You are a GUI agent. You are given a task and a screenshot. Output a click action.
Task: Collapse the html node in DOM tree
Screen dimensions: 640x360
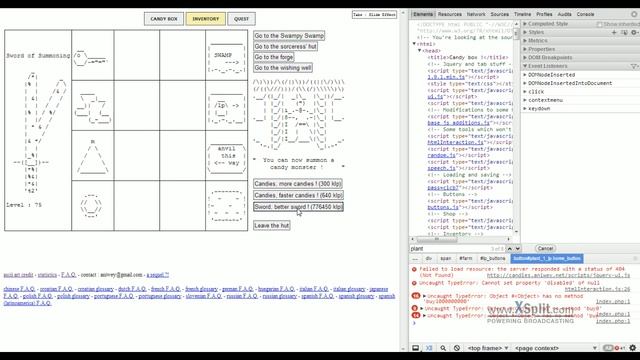coord(415,44)
